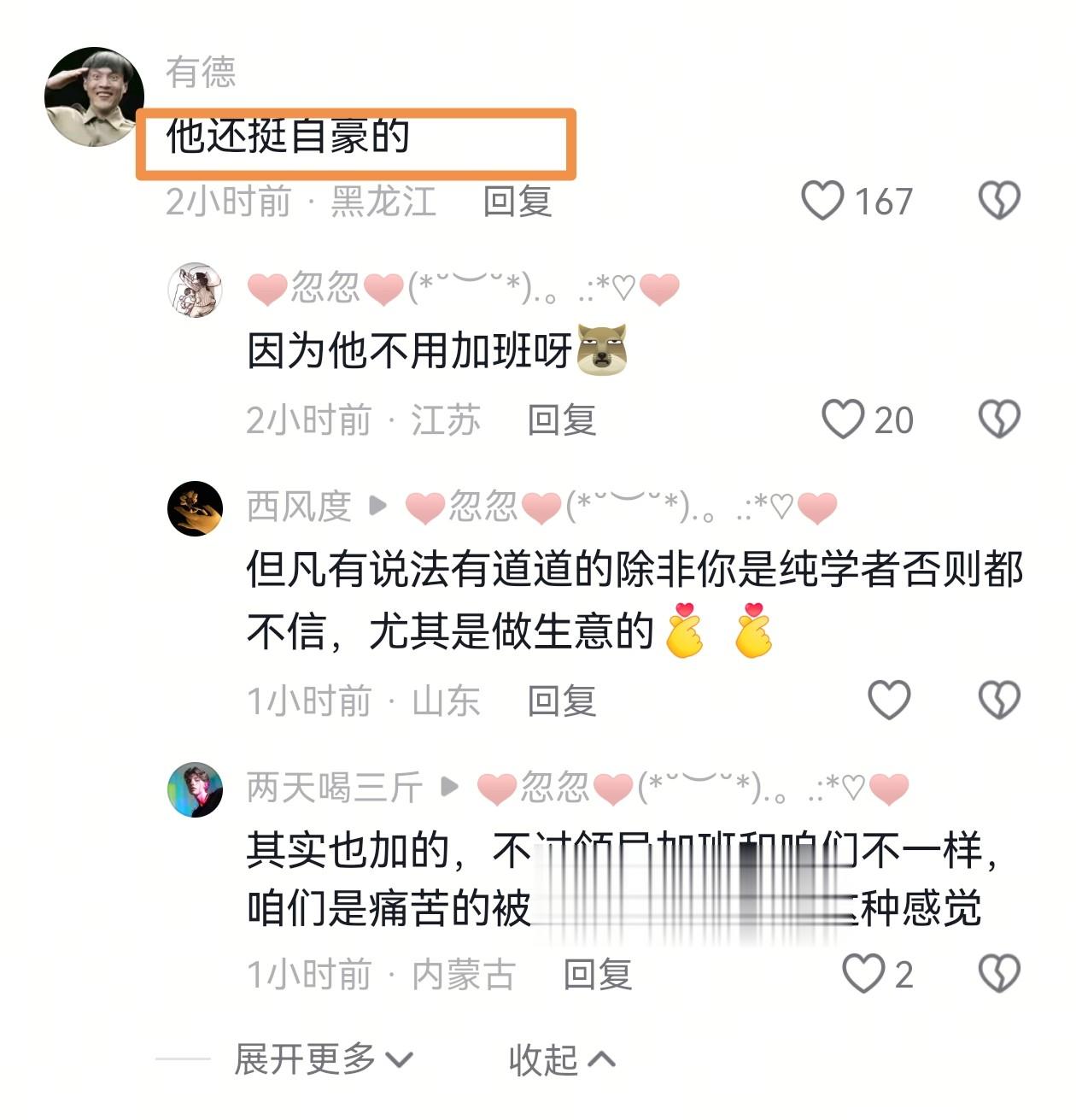The image size is (1076, 1120).
Task: Like 西风度's reply from 山东
Action: (889, 701)
